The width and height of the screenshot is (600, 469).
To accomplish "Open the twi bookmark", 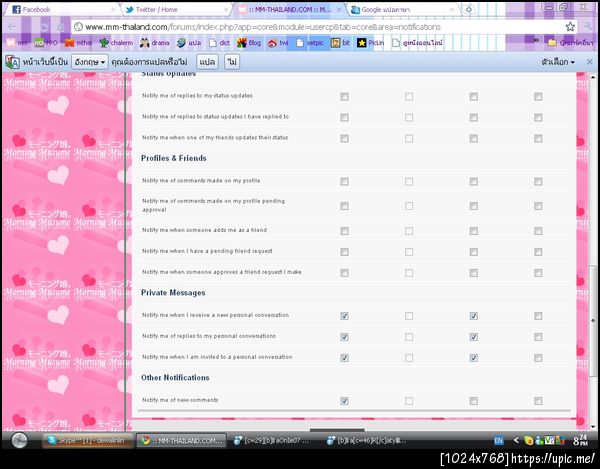I will coord(278,43).
